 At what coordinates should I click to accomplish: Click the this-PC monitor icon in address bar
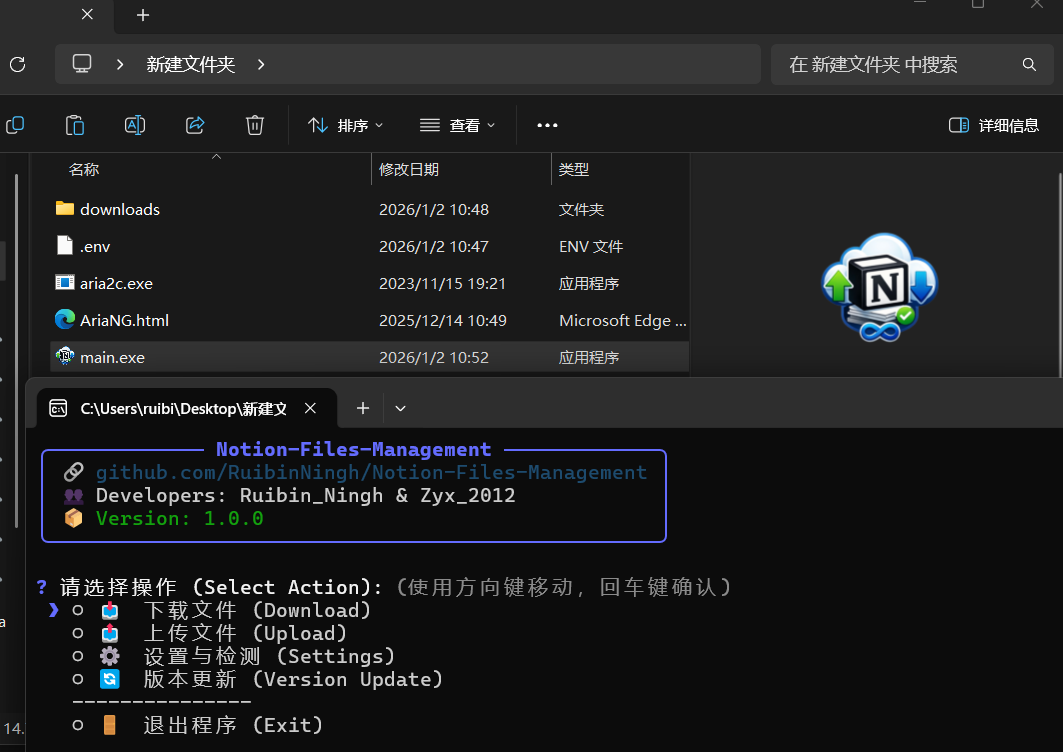pyautogui.click(x=82, y=64)
